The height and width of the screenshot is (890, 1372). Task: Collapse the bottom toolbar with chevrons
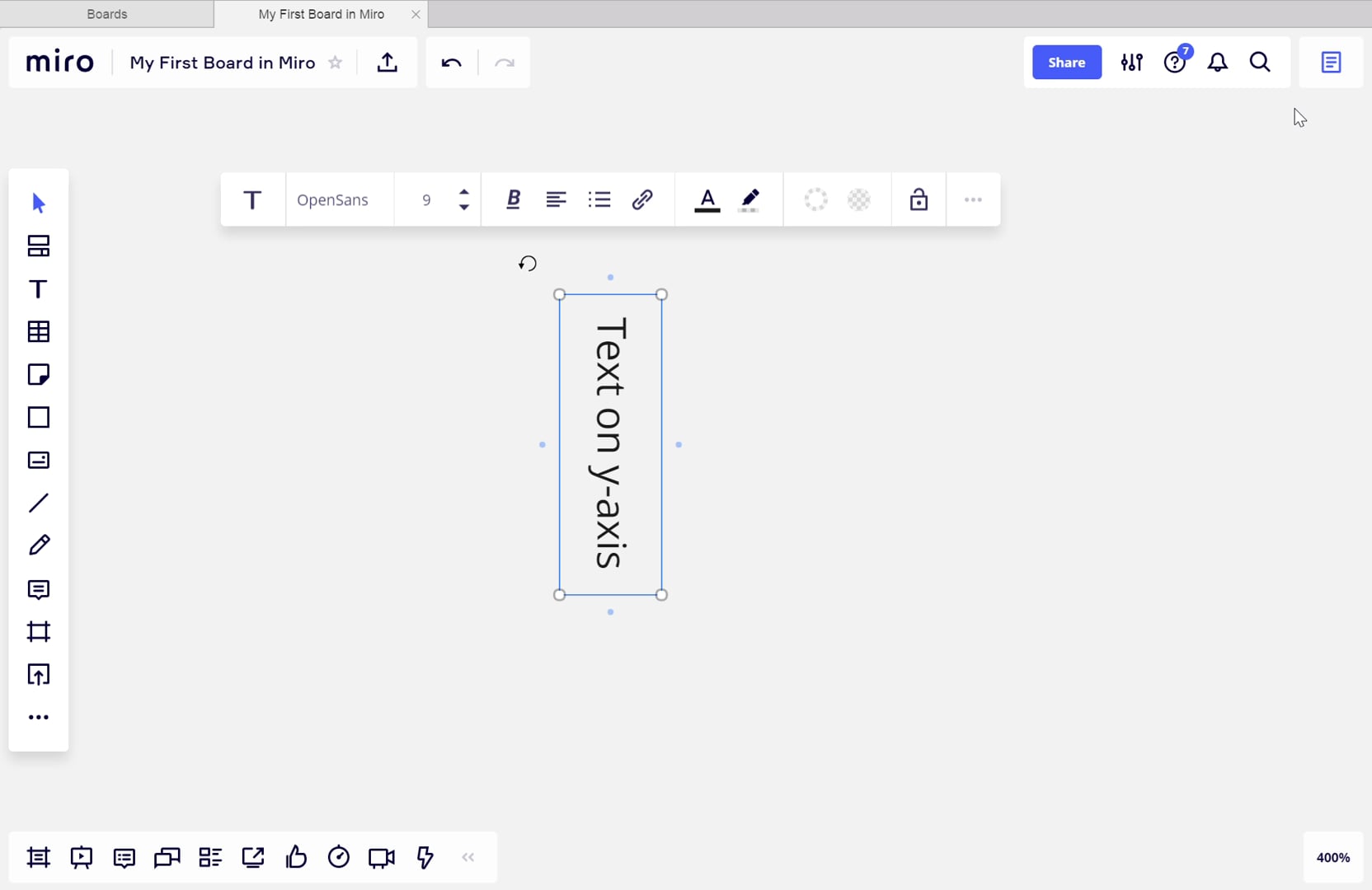click(468, 857)
